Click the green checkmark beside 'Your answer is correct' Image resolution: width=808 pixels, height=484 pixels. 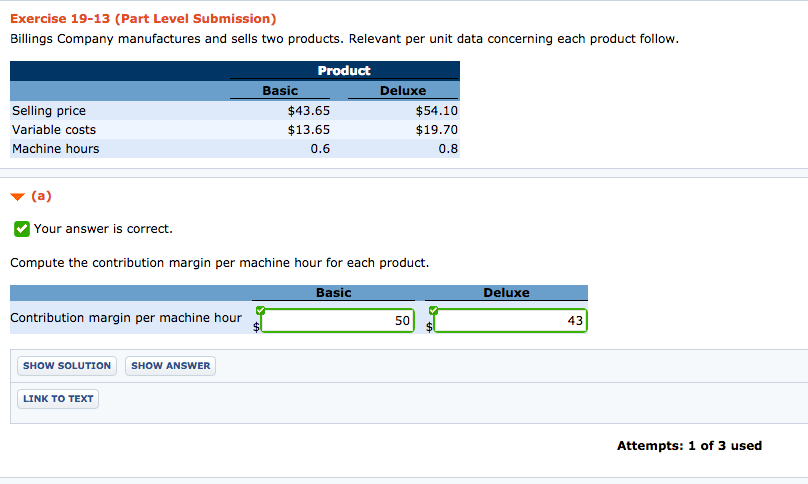[21, 229]
